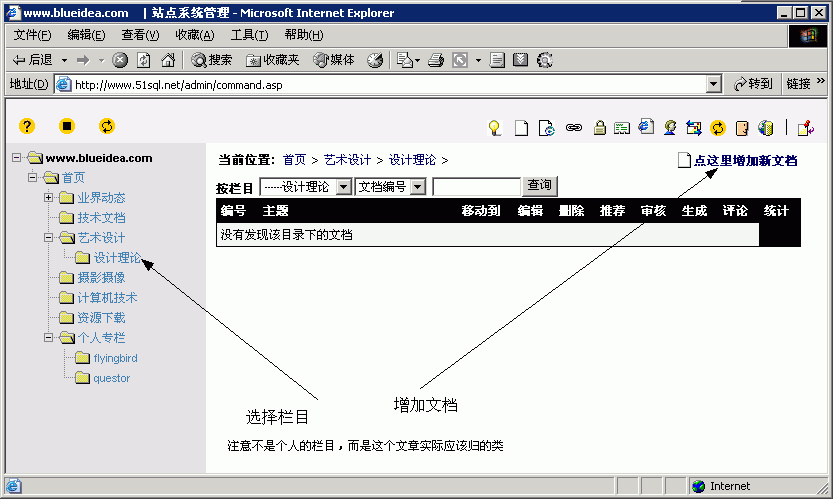Click the yellow question mark help icon
The height and width of the screenshot is (499, 833).
coord(27,126)
